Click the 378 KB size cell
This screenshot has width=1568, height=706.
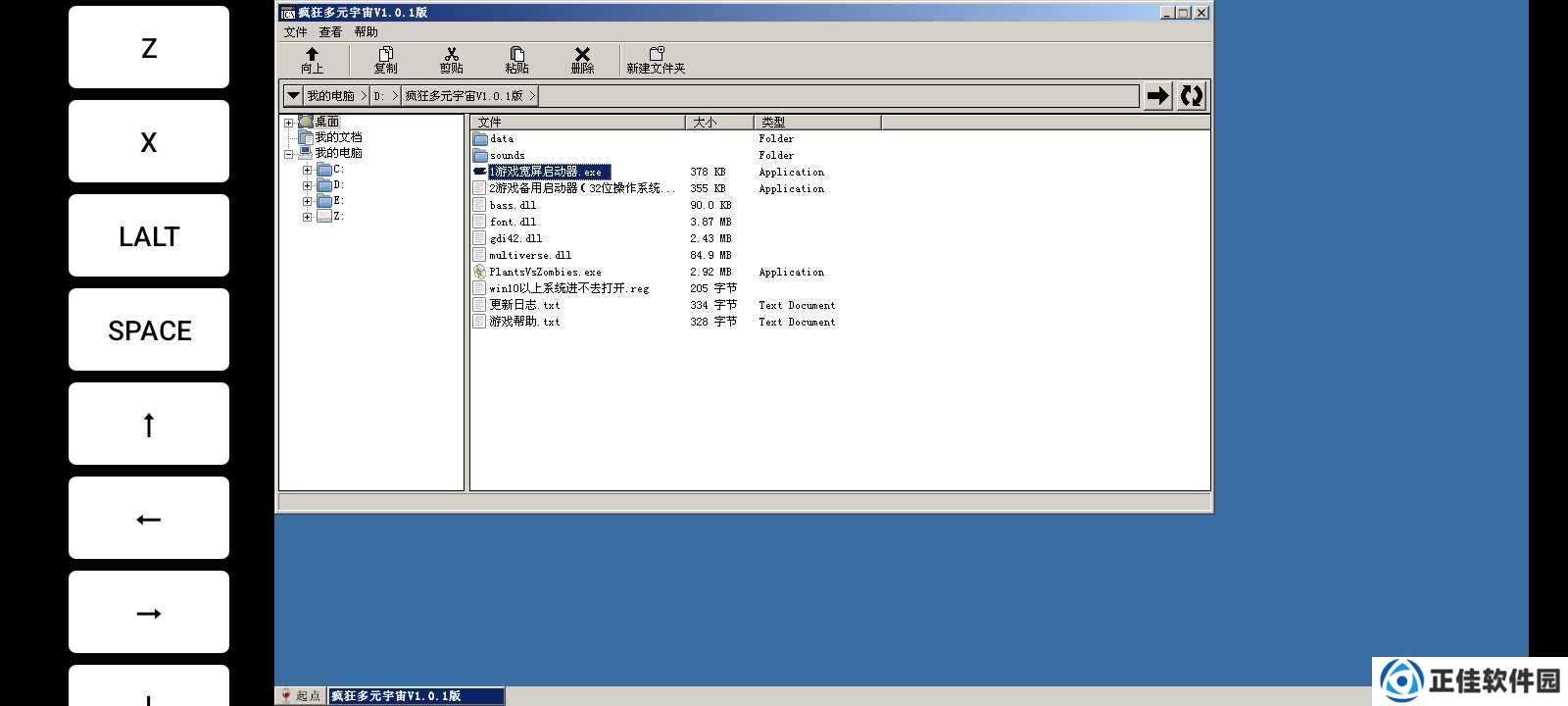(x=708, y=172)
